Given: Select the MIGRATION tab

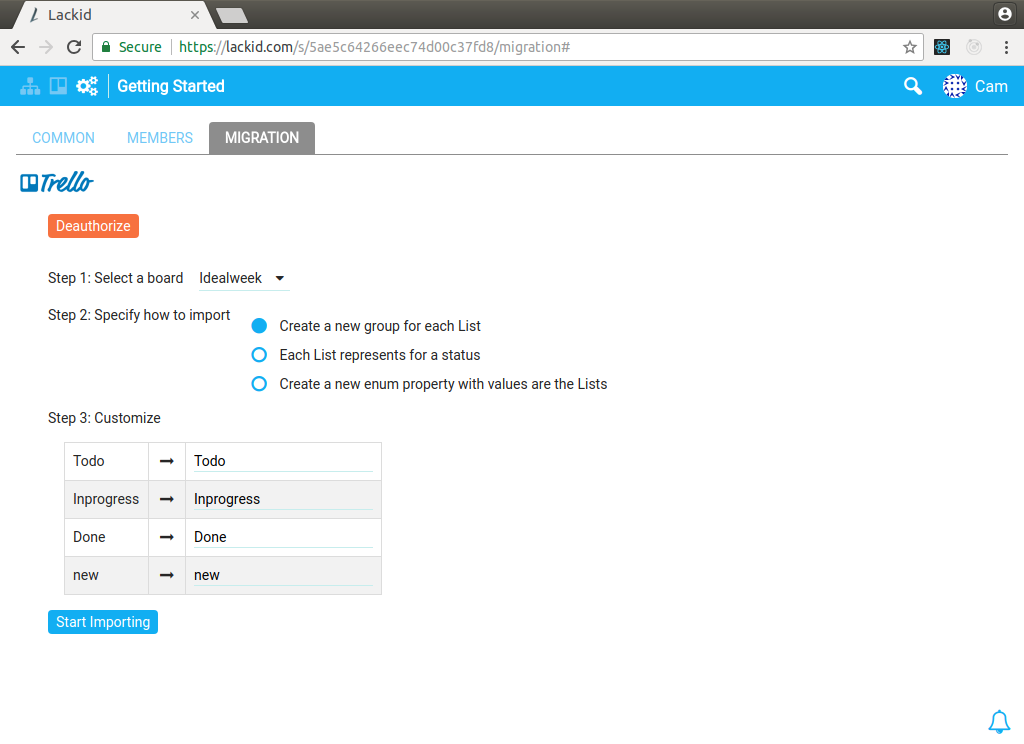Looking at the screenshot, I should [262, 138].
